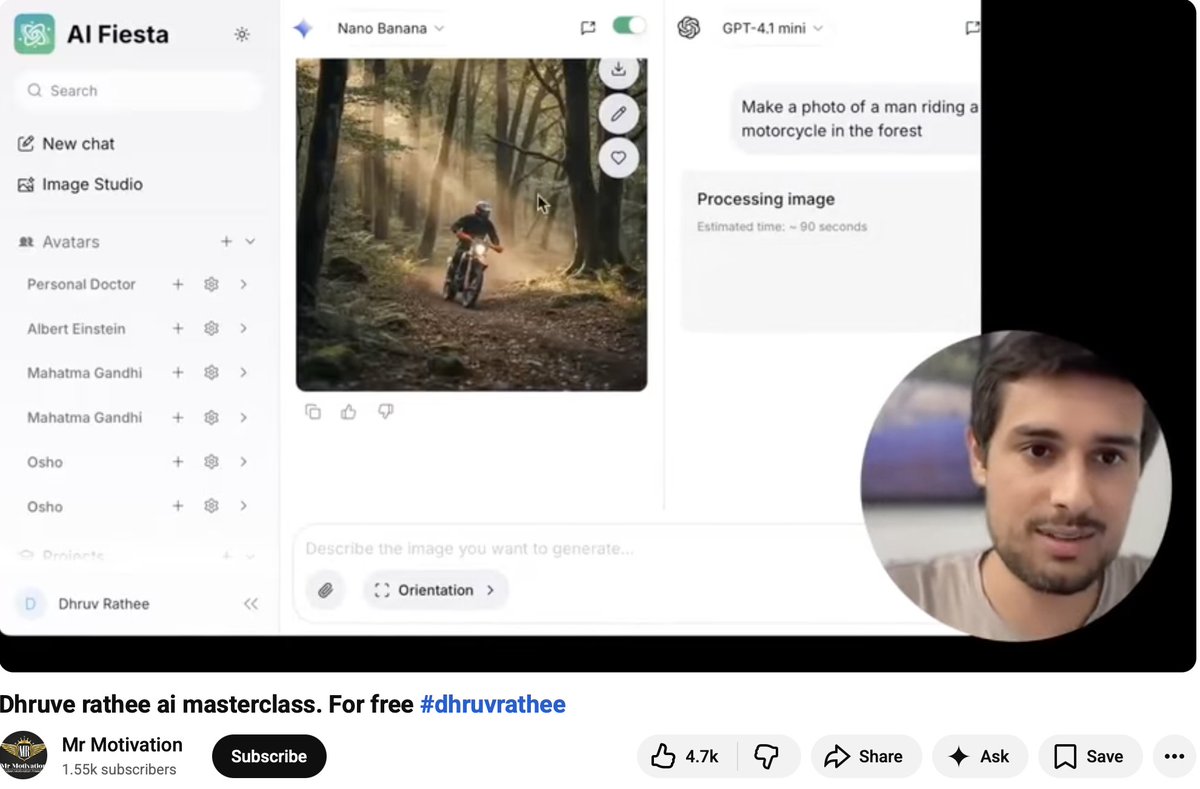Thumbs down the Nano Banana image
Viewport: 1200px width, 789px height.
point(386,412)
